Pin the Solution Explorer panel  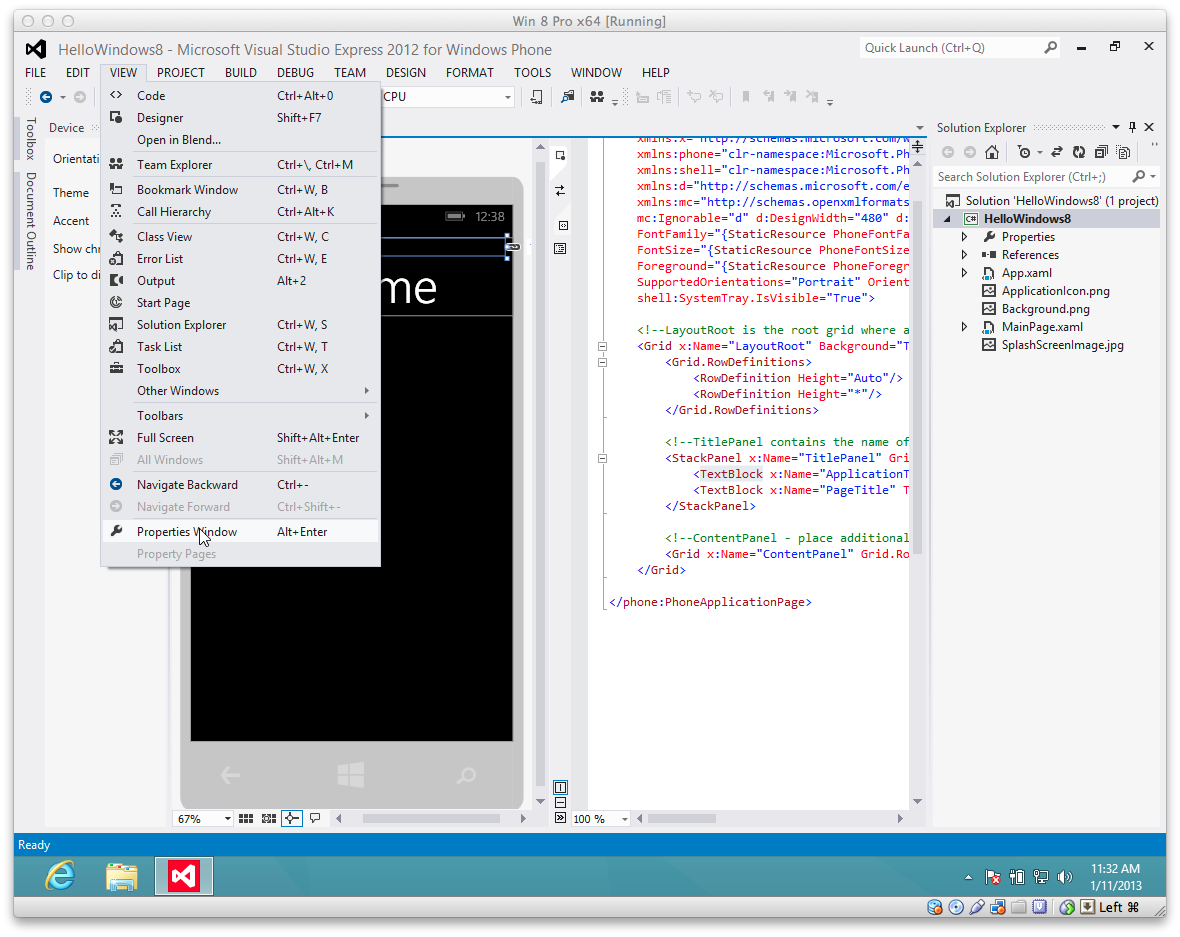(1133, 127)
